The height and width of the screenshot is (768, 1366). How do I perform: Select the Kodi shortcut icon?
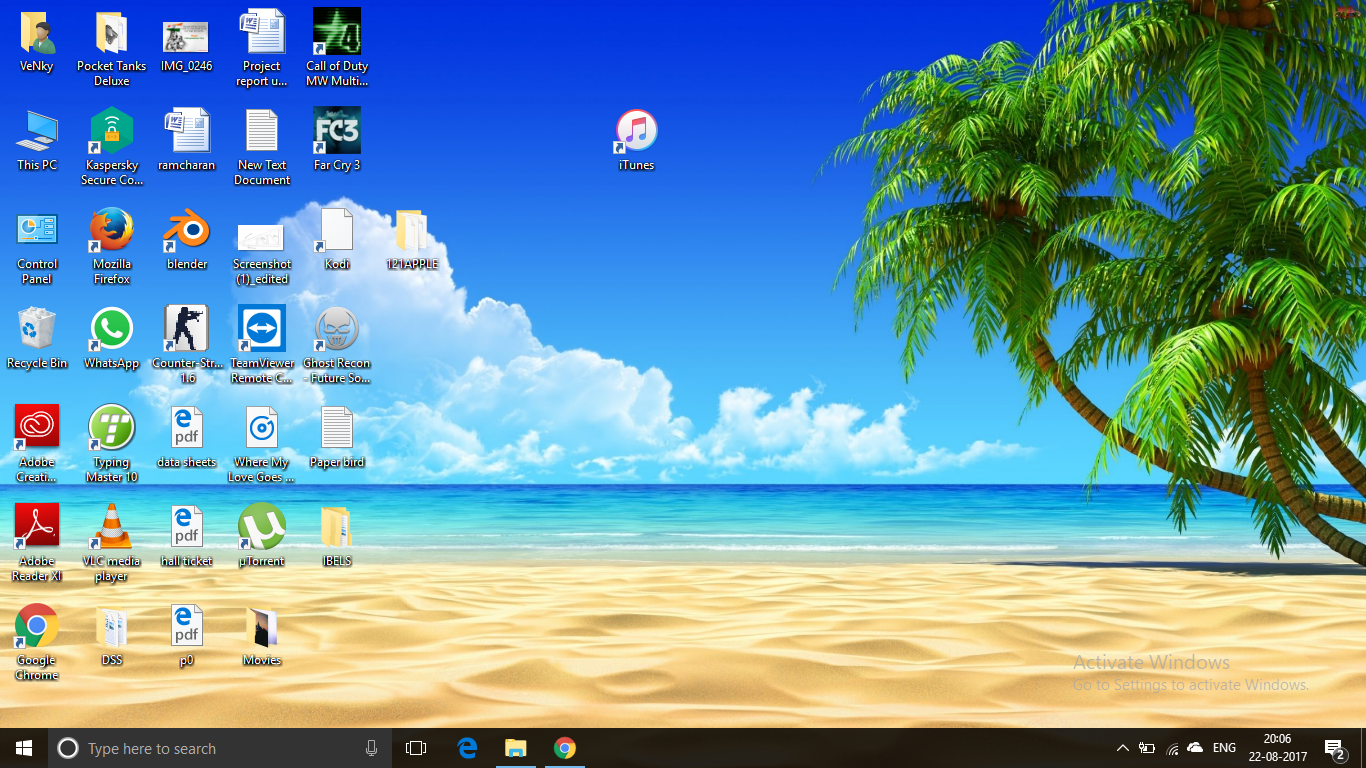point(337,240)
